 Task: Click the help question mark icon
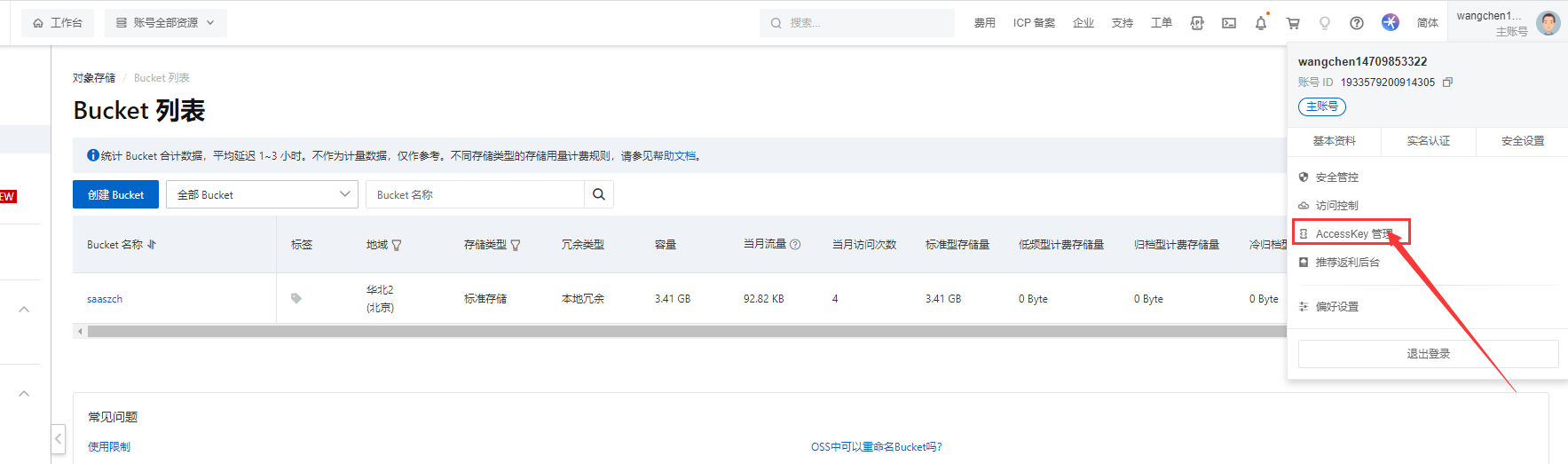(x=1357, y=23)
